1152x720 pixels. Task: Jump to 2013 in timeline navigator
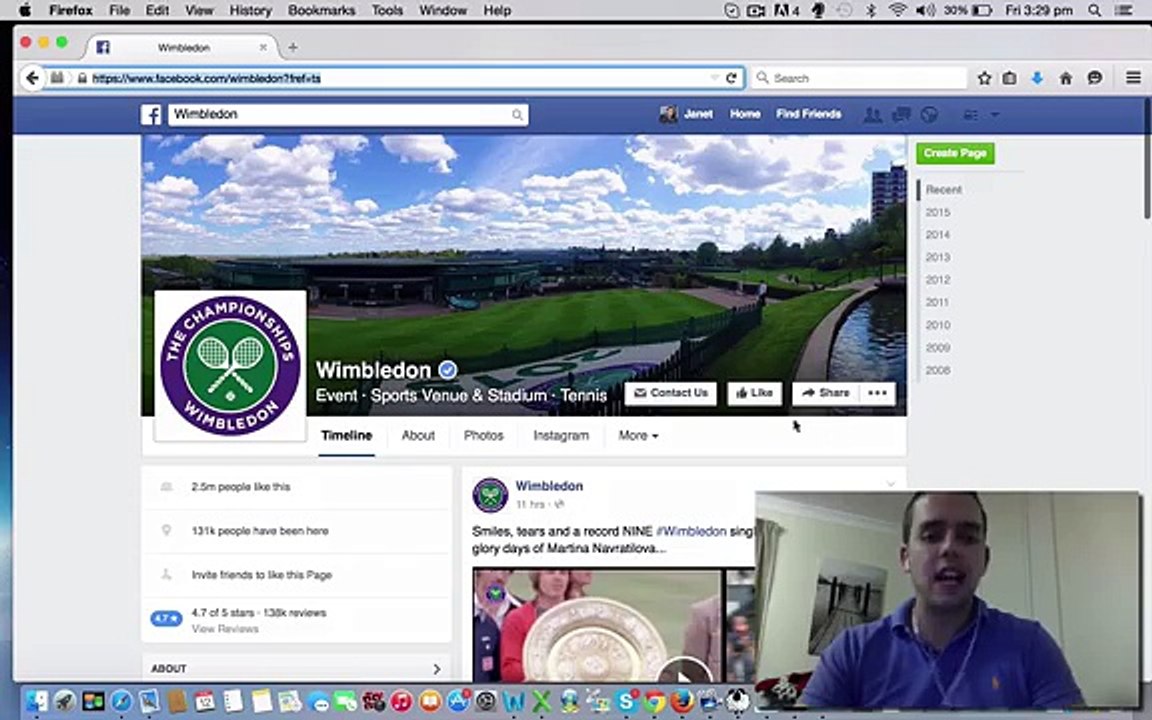937,257
